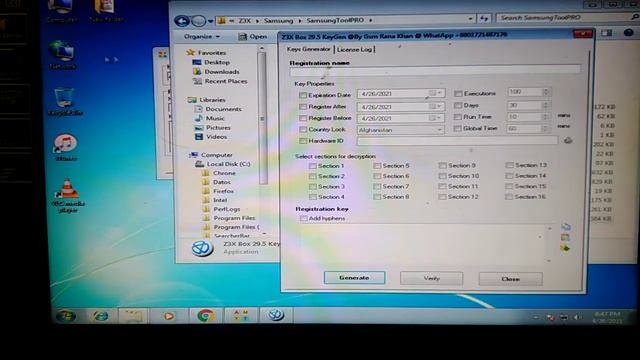This screenshot has height=360, width=640.
Task: Enable the Register Before checkbox
Action: (x=302, y=118)
